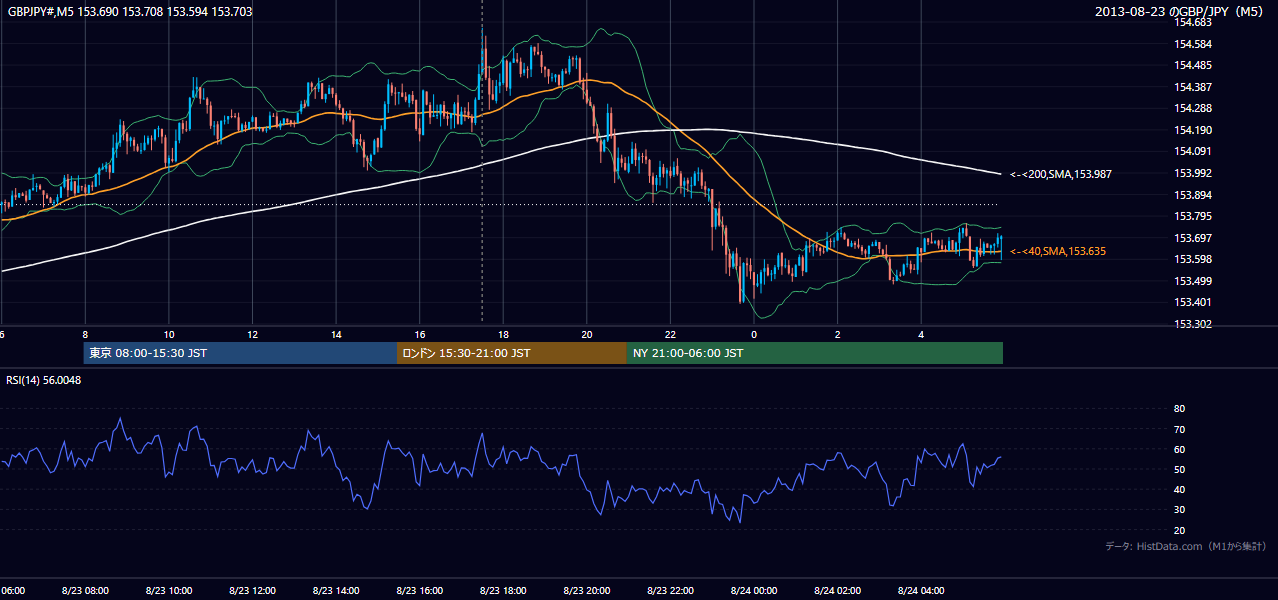
Task: Click the RSI 60 level label
Action: click(1179, 449)
